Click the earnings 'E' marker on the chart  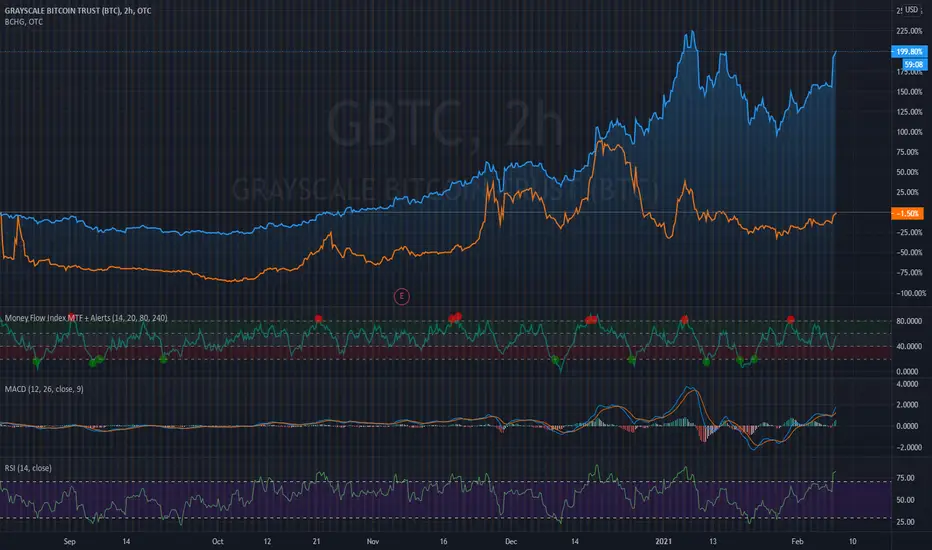(x=402, y=296)
